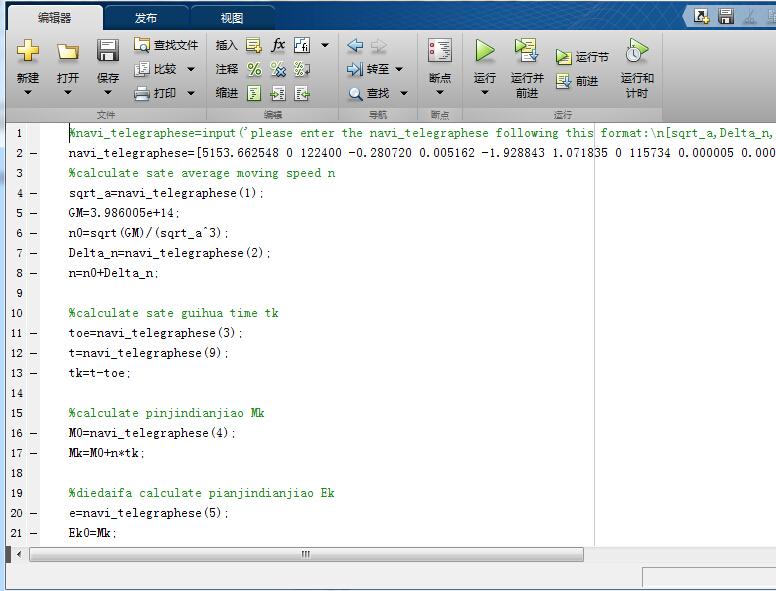Wrap comments with the third comment icon
Screen dimensions: 776x591
click(302, 69)
